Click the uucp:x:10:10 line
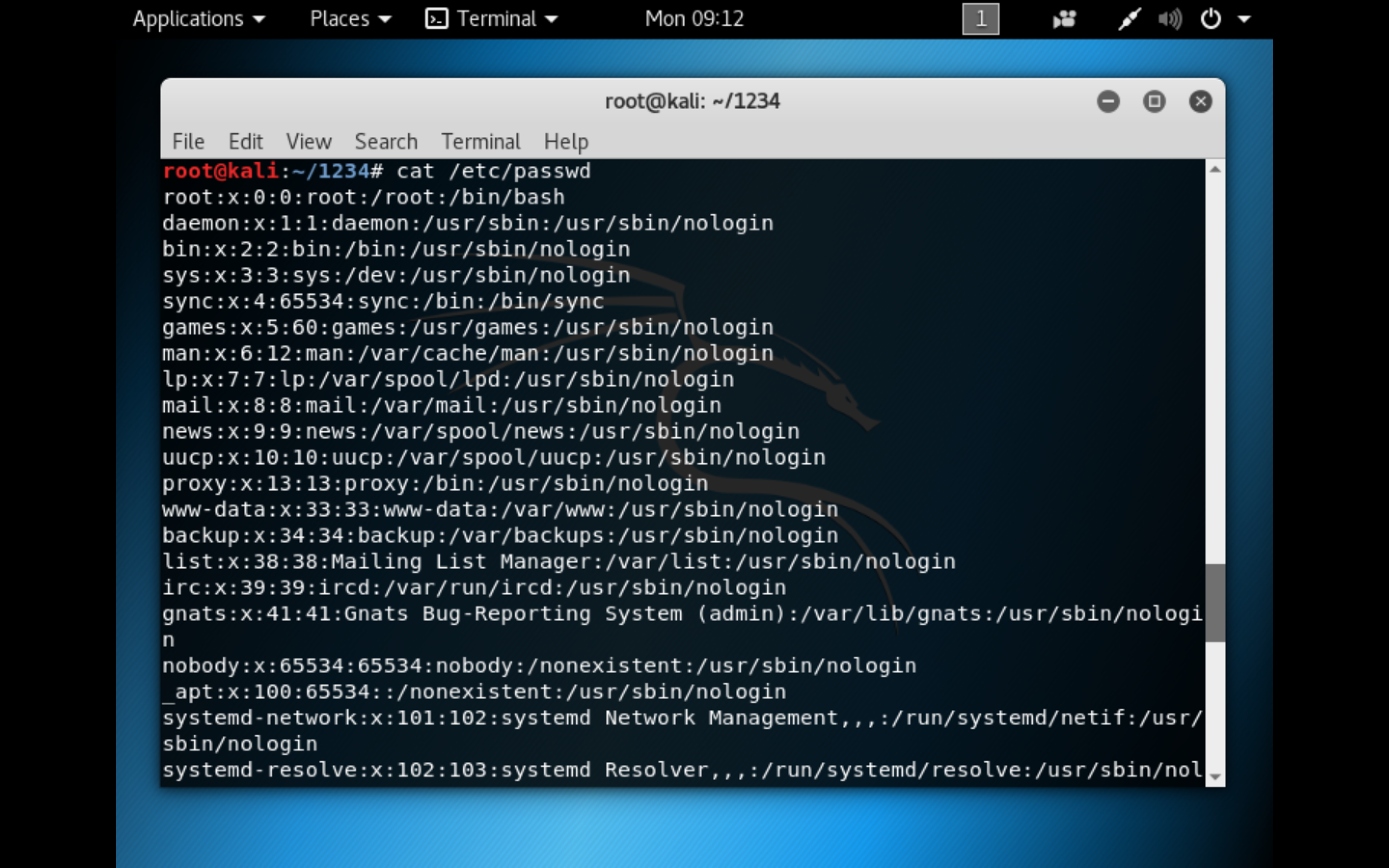The width and height of the screenshot is (1389, 868). point(493,458)
